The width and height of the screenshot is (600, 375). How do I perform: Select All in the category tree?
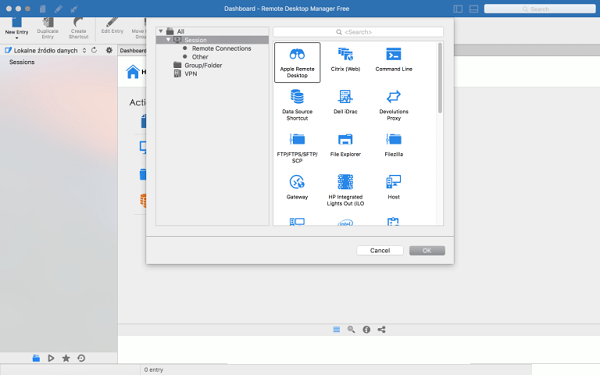[x=180, y=31]
